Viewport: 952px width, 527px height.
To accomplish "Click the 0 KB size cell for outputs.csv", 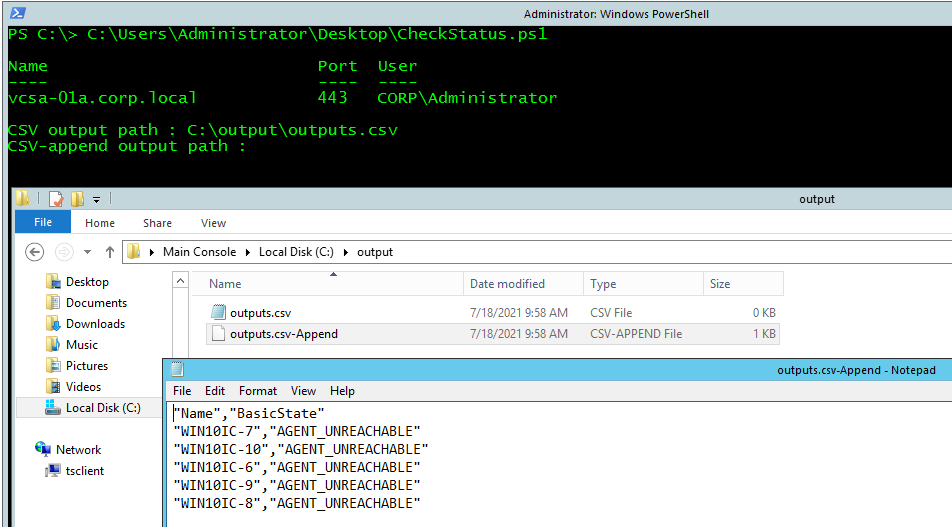I will [x=764, y=313].
